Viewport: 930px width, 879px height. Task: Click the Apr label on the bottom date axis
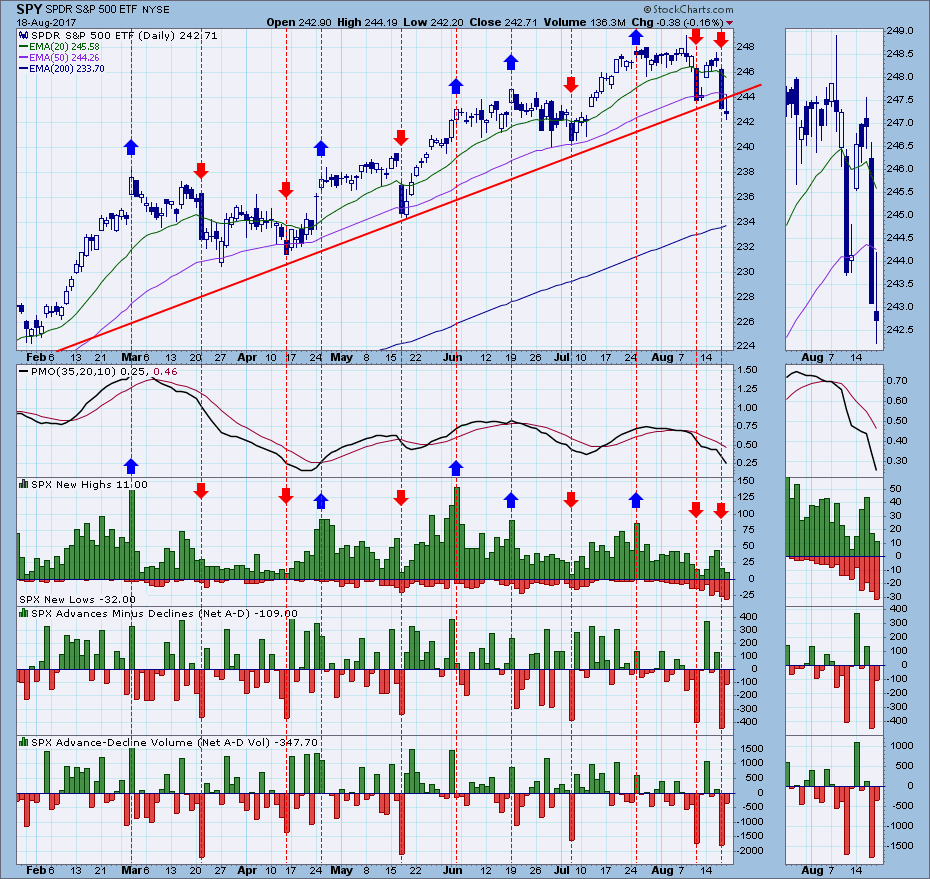247,871
